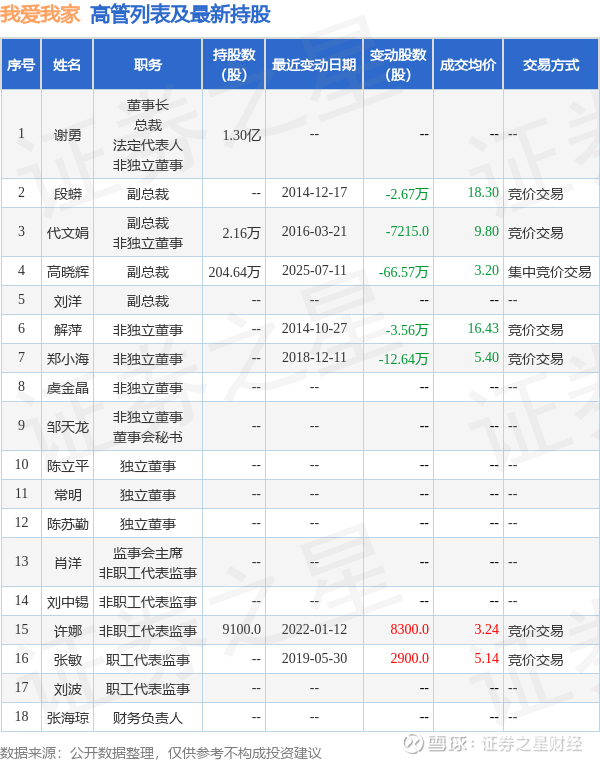Click the 职务 column header
Image resolution: width=600 pixels, height=762 pixels.
point(148,65)
